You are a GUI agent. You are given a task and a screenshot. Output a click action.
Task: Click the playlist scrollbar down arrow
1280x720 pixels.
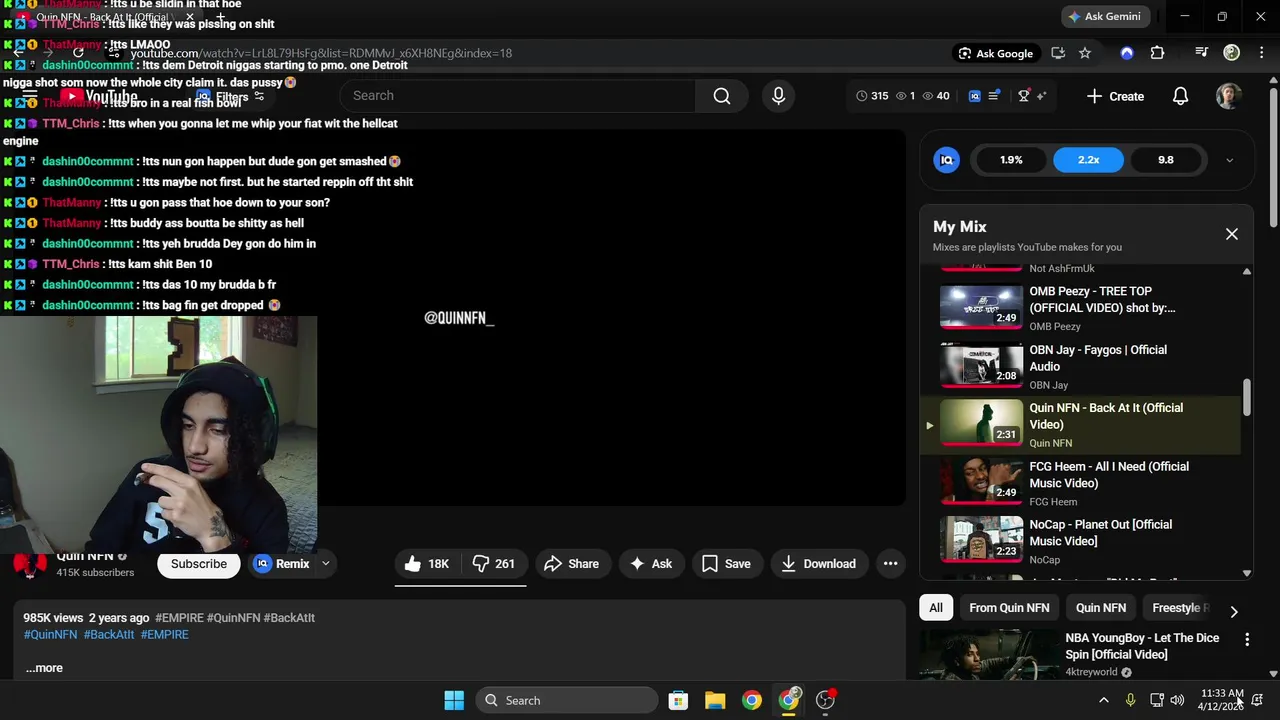(x=1246, y=573)
